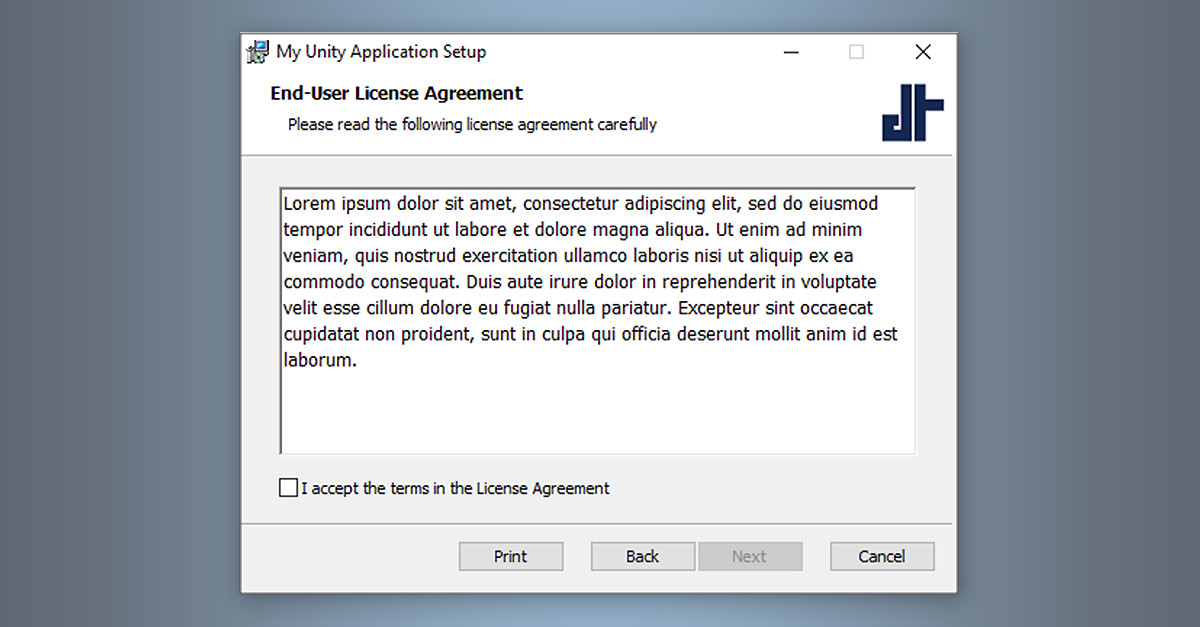1200x627 pixels.
Task: Minimize the setup window
Action: coord(791,52)
